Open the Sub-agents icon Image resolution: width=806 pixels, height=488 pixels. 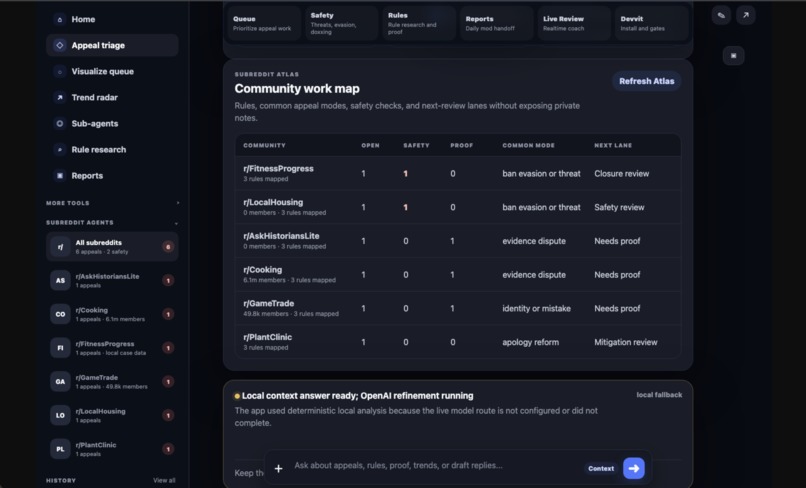click(x=60, y=123)
